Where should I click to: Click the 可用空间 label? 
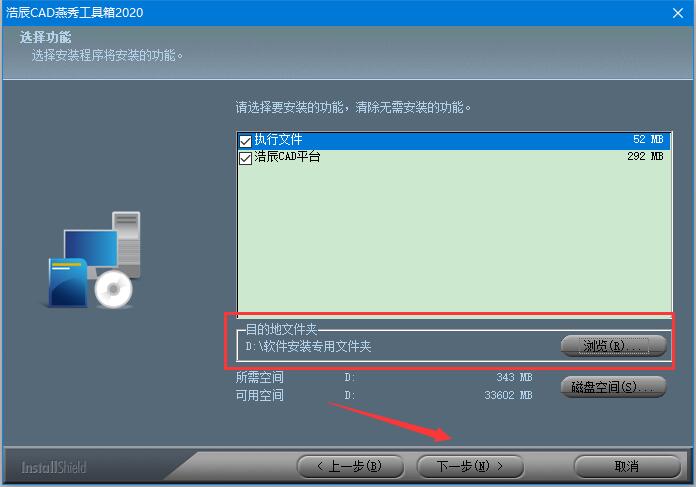pyautogui.click(x=260, y=395)
